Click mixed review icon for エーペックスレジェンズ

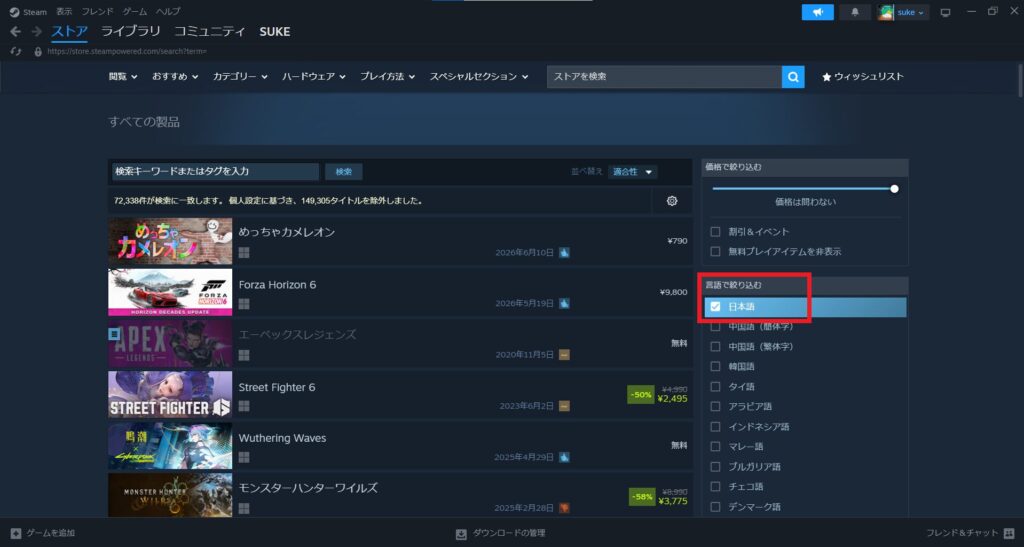[564, 354]
